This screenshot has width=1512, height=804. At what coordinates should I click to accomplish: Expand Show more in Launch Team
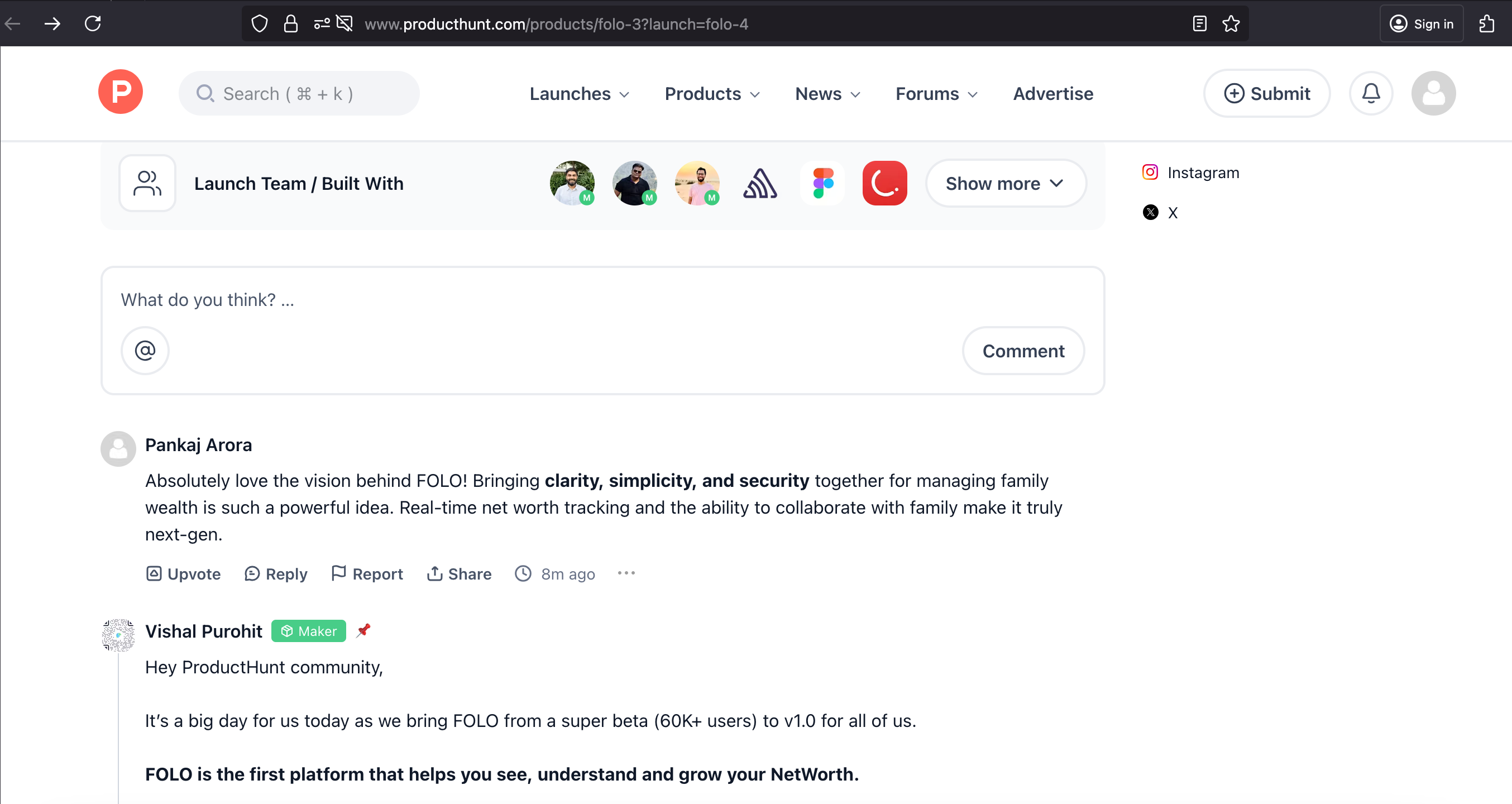[x=1006, y=183]
